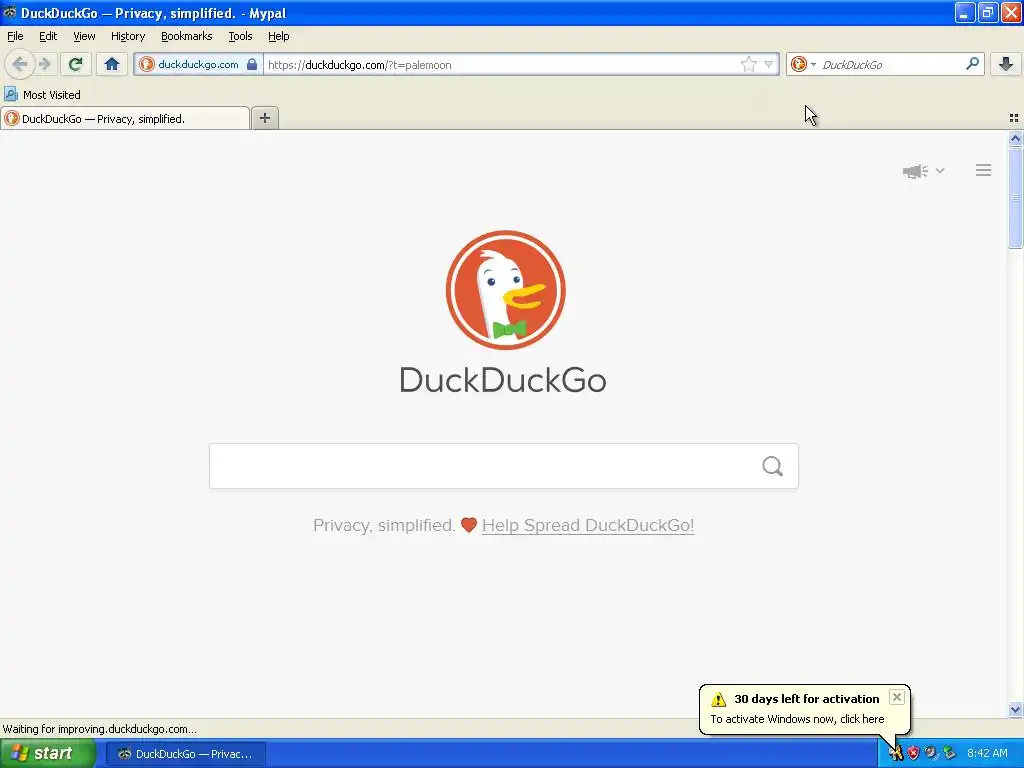Show all tabs with the grid icon
Image resolution: width=1024 pixels, height=768 pixels.
coord(1014,118)
